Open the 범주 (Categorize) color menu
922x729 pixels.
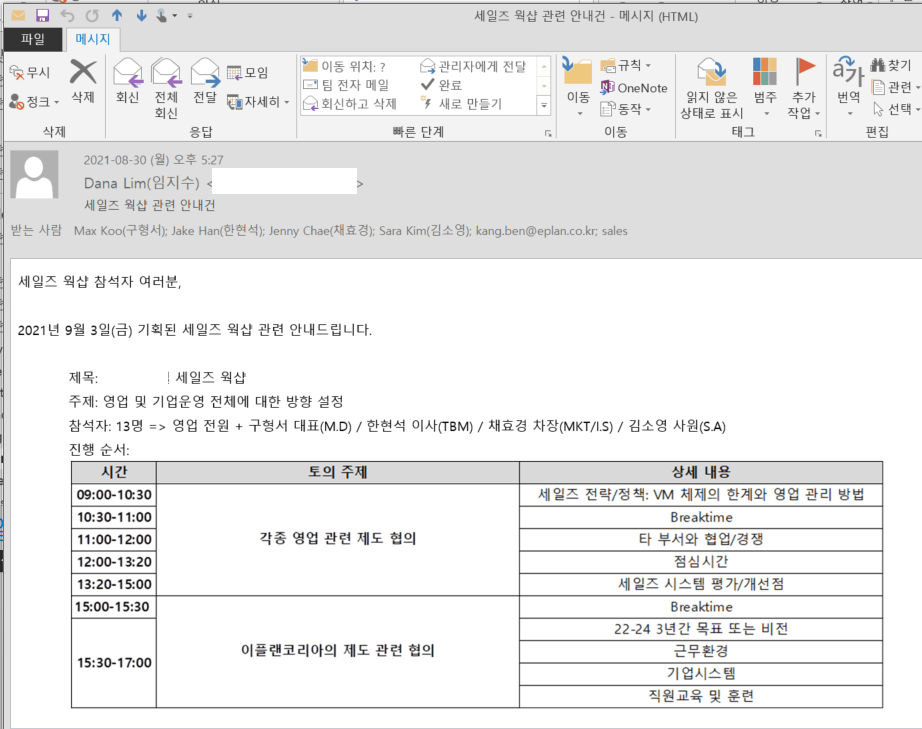point(765,87)
